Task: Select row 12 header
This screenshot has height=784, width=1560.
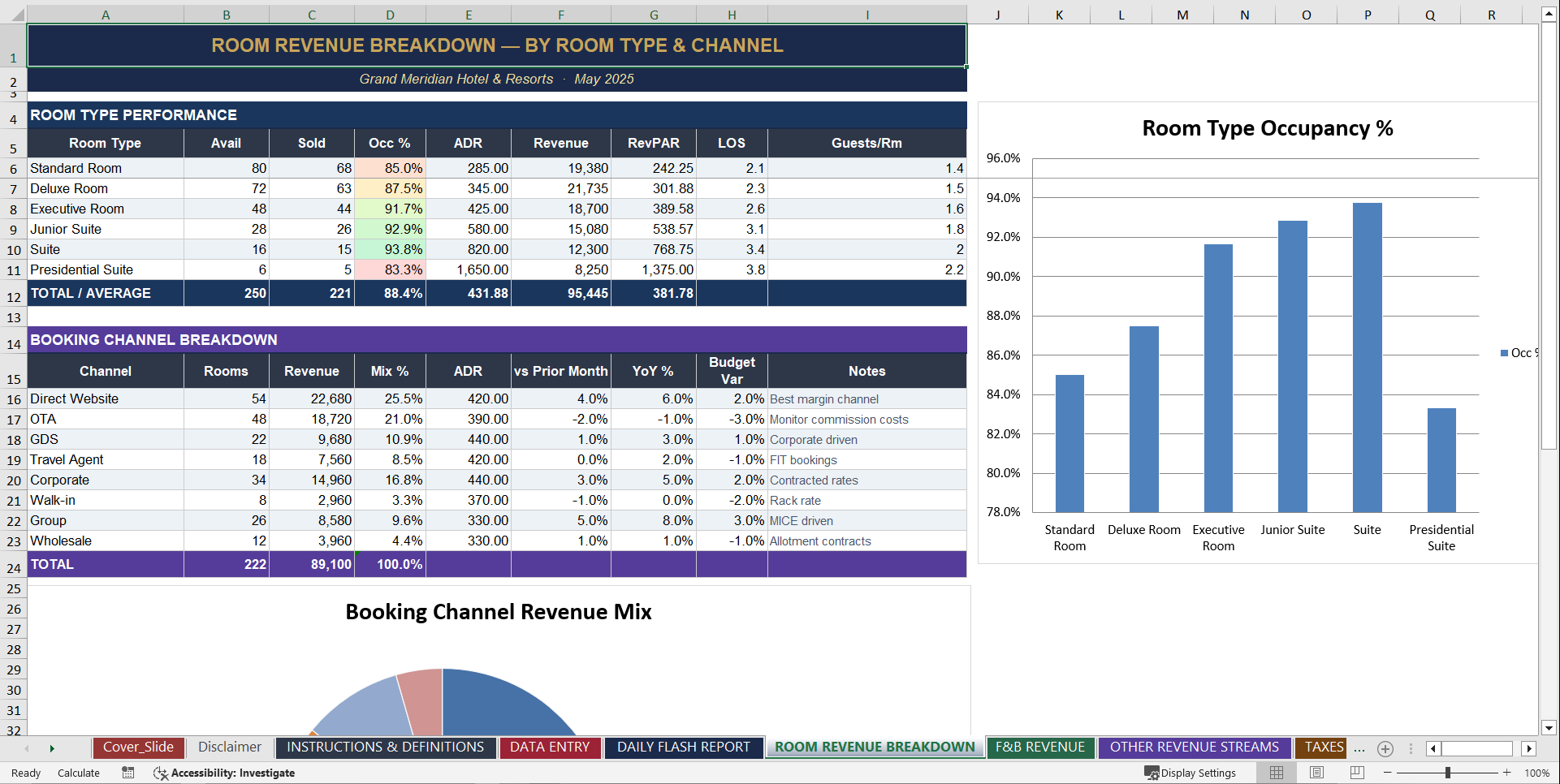Action: (x=14, y=294)
